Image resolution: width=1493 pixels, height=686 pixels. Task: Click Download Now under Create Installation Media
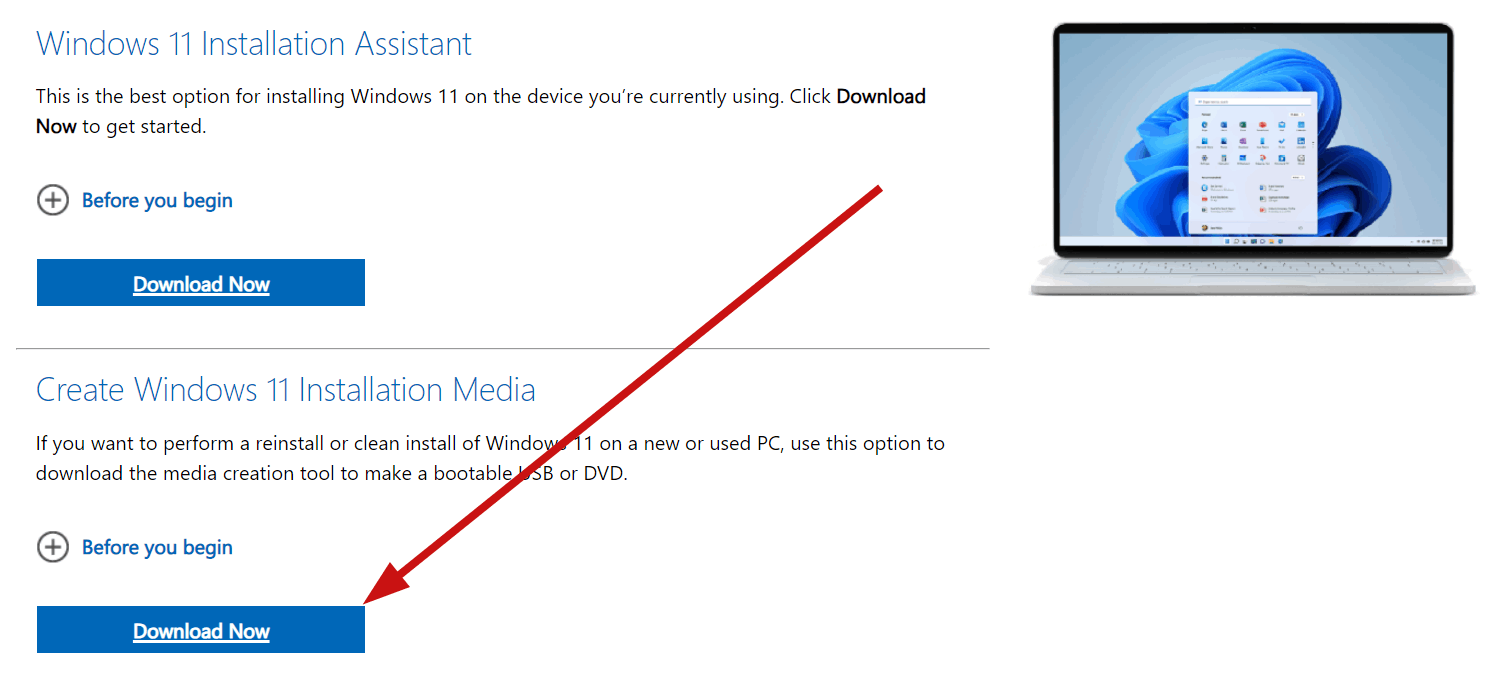(x=201, y=630)
